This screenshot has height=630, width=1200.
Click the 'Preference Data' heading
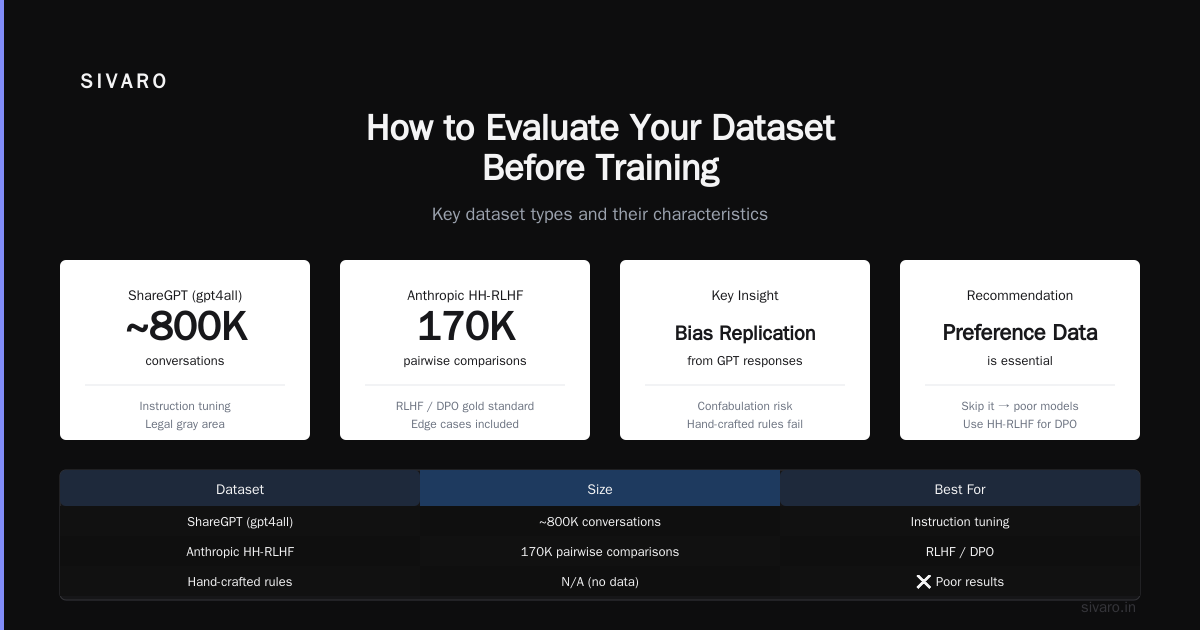1020,333
